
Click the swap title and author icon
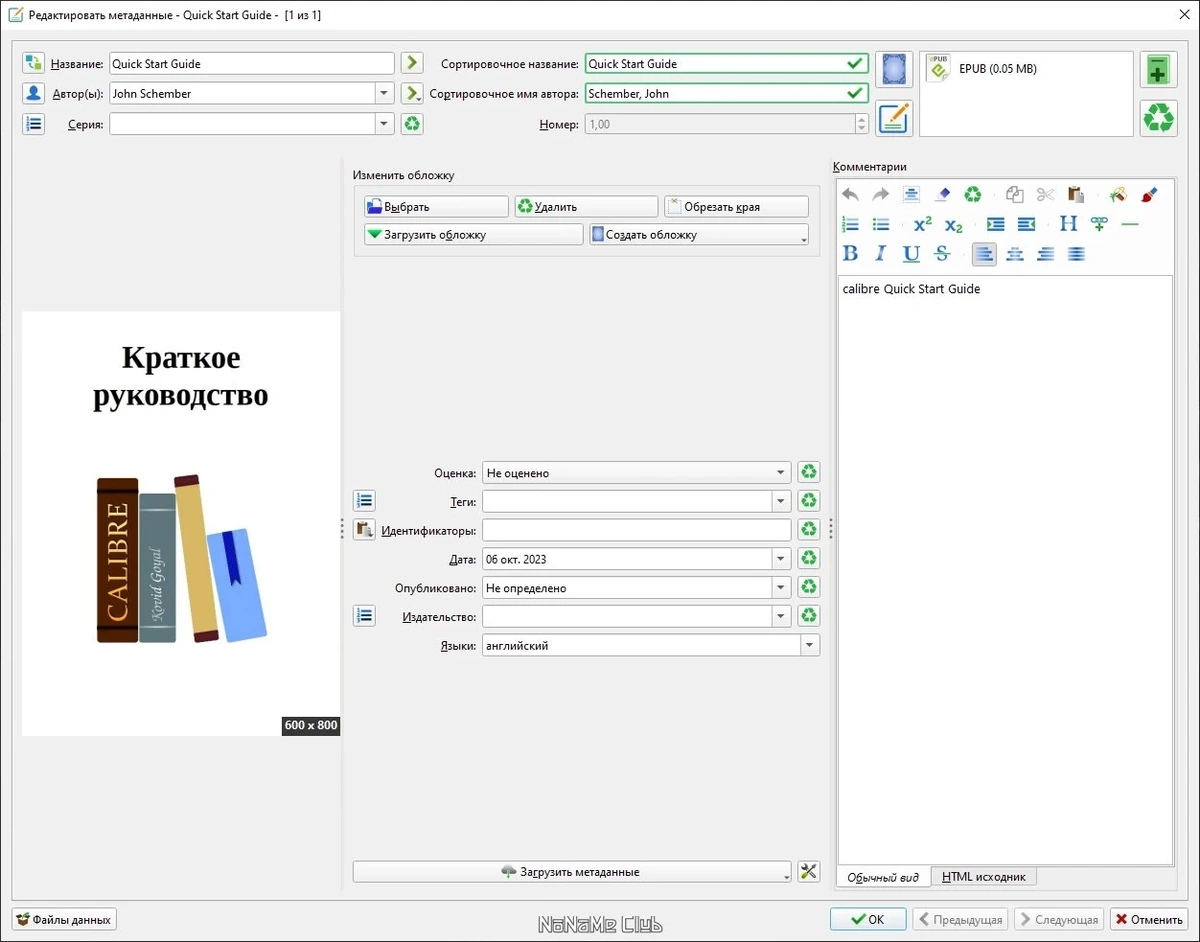coord(34,63)
